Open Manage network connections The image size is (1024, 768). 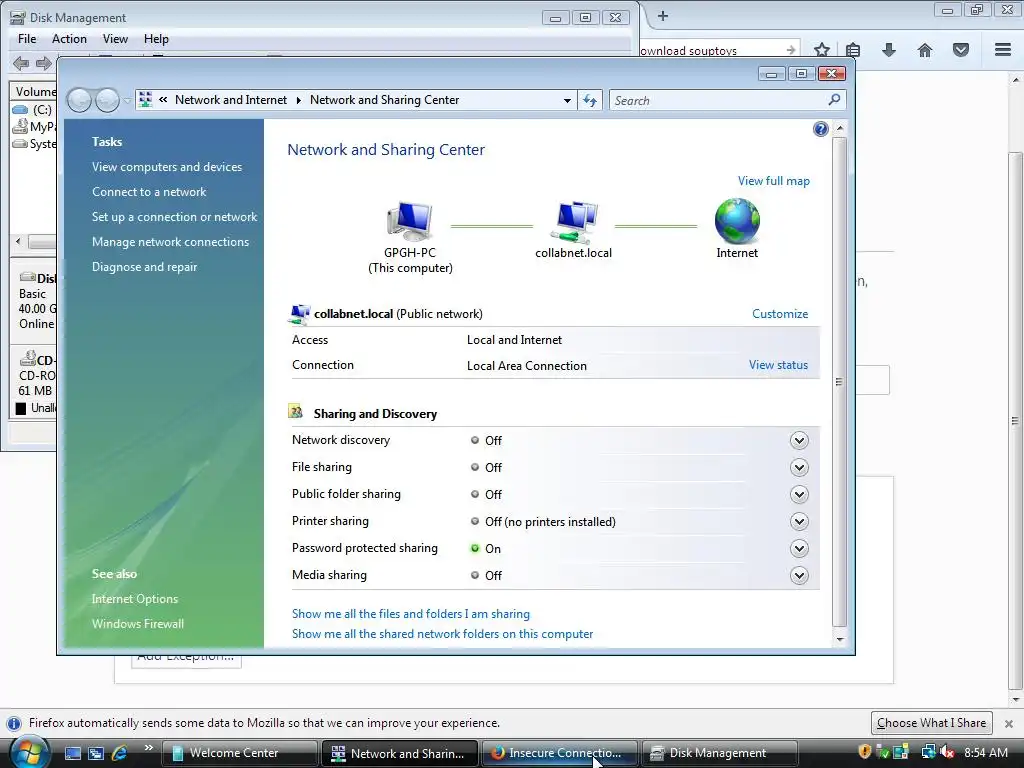170,242
